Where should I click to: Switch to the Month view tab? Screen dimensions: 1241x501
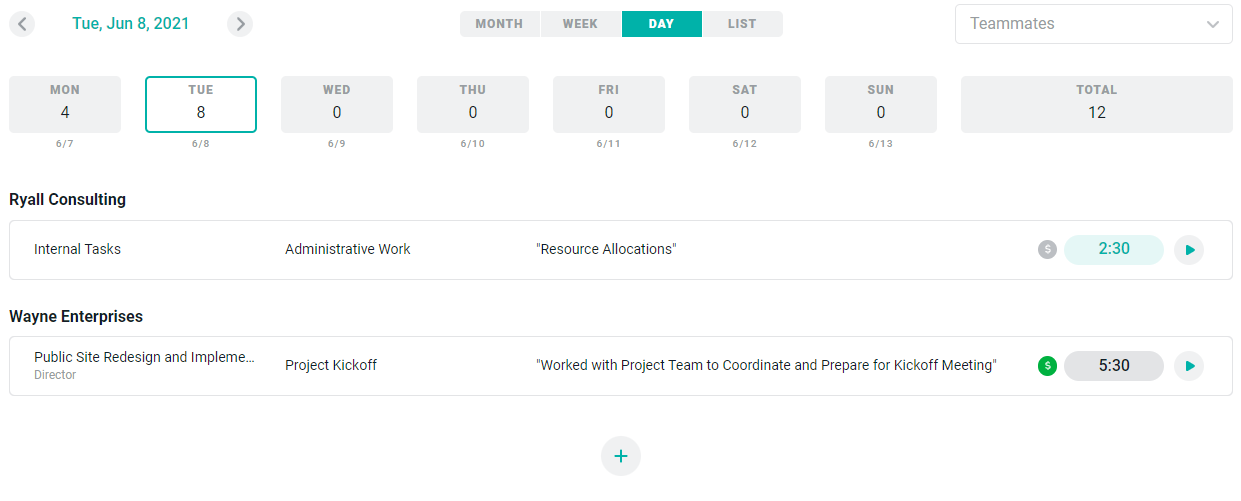499,24
